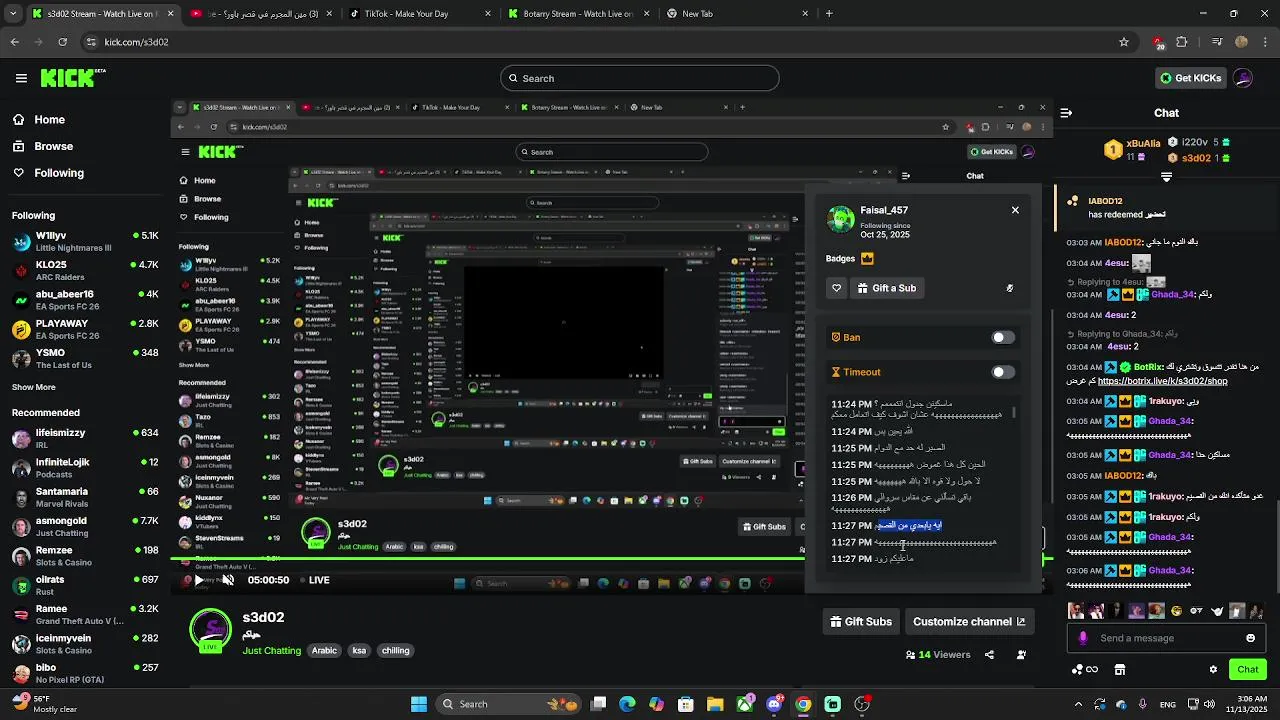Image resolution: width=1280 pixels, height=720 pixels.
Task: Unmute the stream volume
Action: click(228, 580)
